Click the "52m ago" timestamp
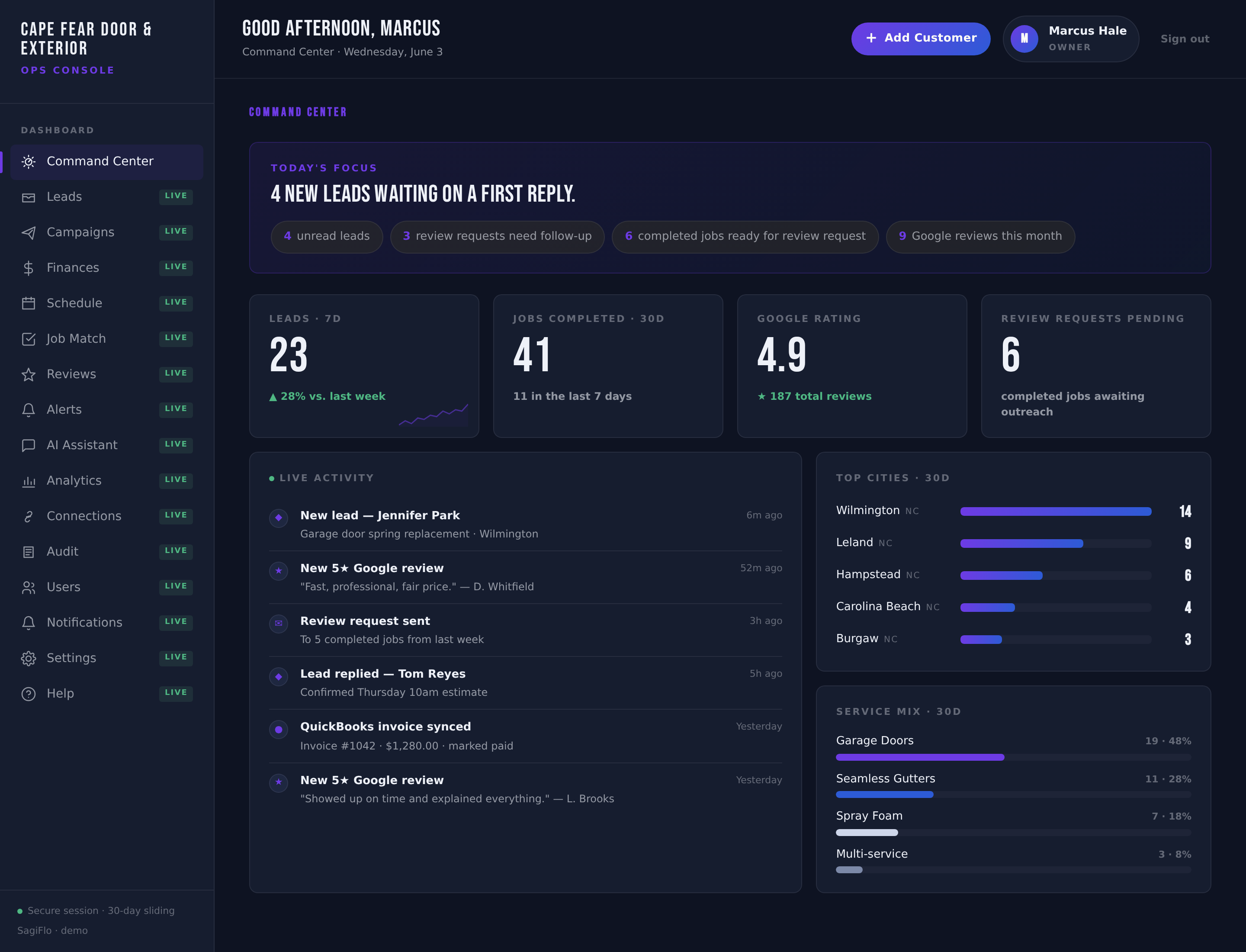Viewport: 1246px width, 952px height. tap(761, 568)
